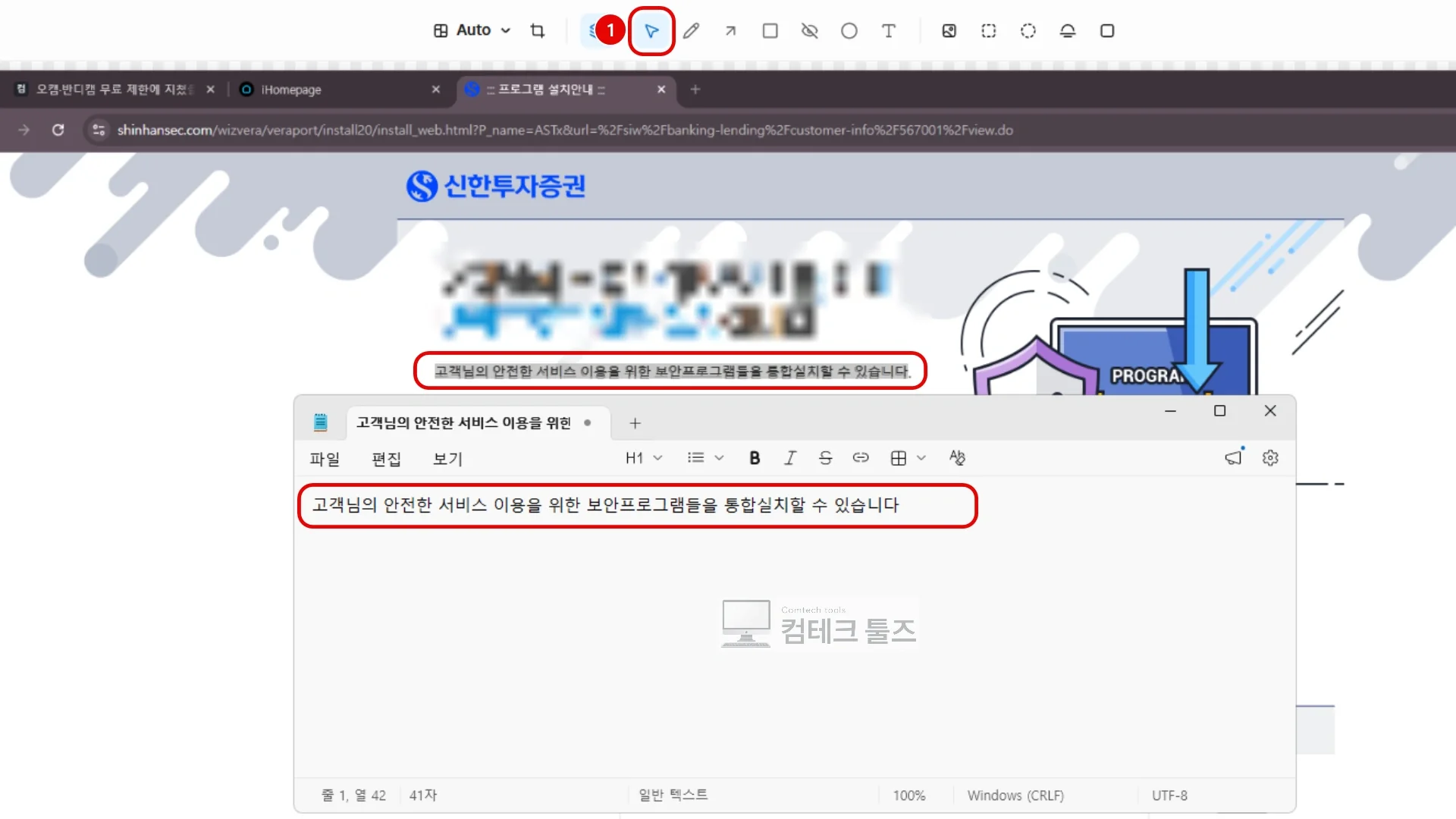Select the arrow annotation tool
Image resolution: width=1456 pixels, height=819 pixels.
click(730, 30)
